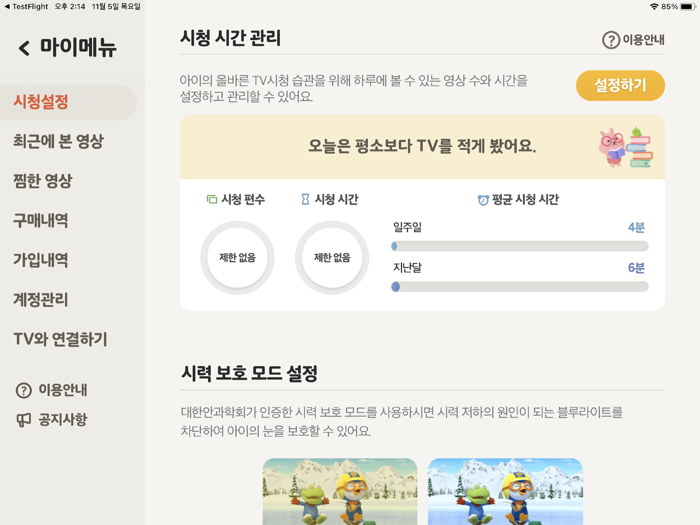Click the 시청 편수 video count icon

click(212, 199)
